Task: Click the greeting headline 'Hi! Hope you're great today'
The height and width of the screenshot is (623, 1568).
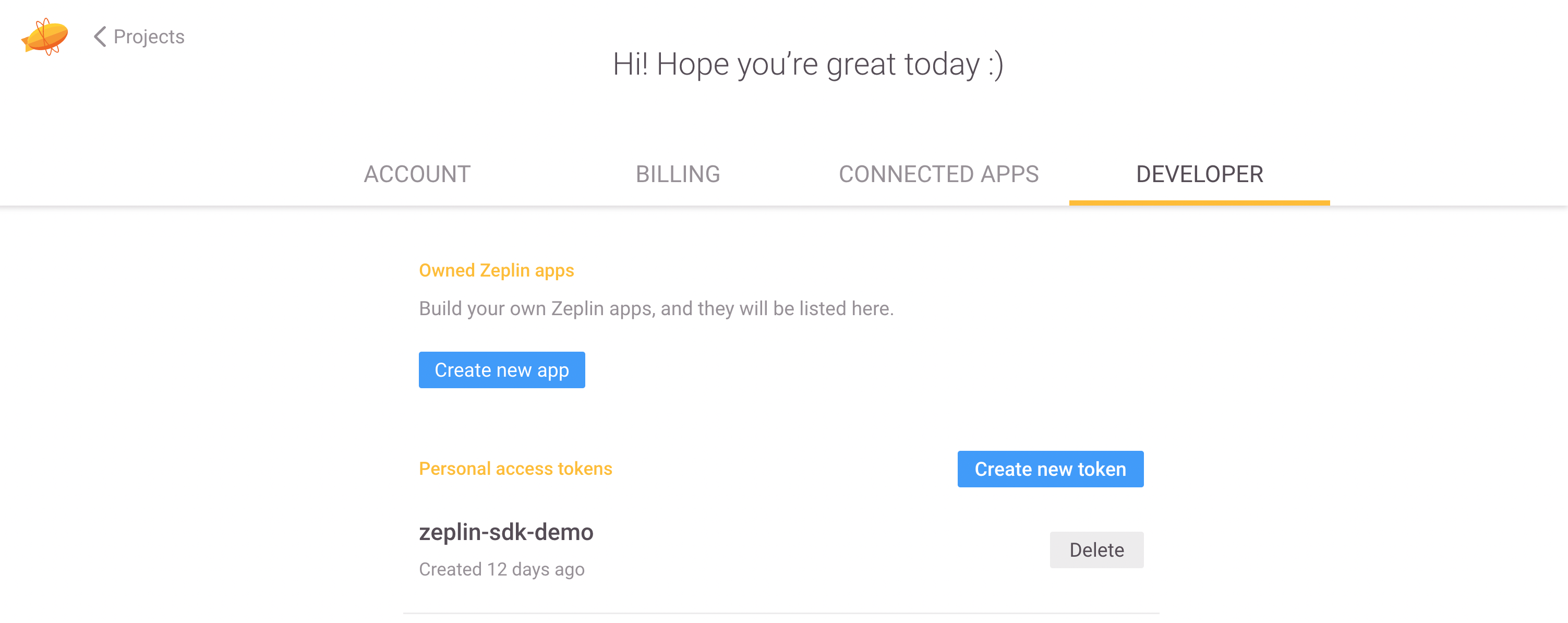Action: point(807,64)
